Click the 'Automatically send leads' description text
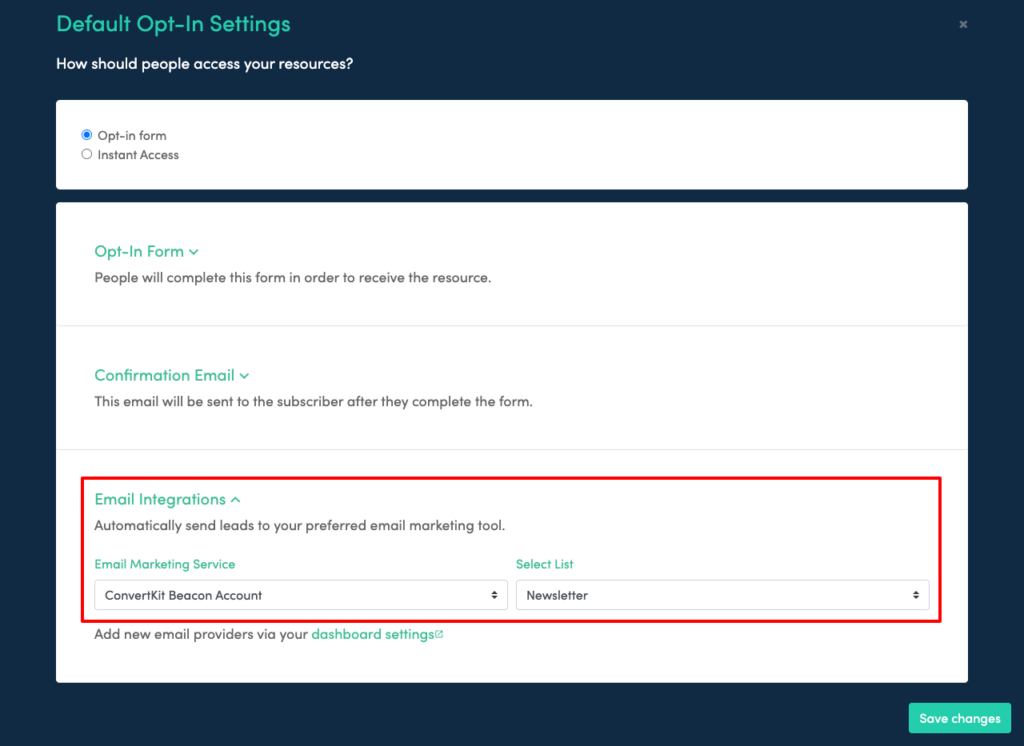The height and width of the screenshot is (746, 1024). (x=300, y=526)
